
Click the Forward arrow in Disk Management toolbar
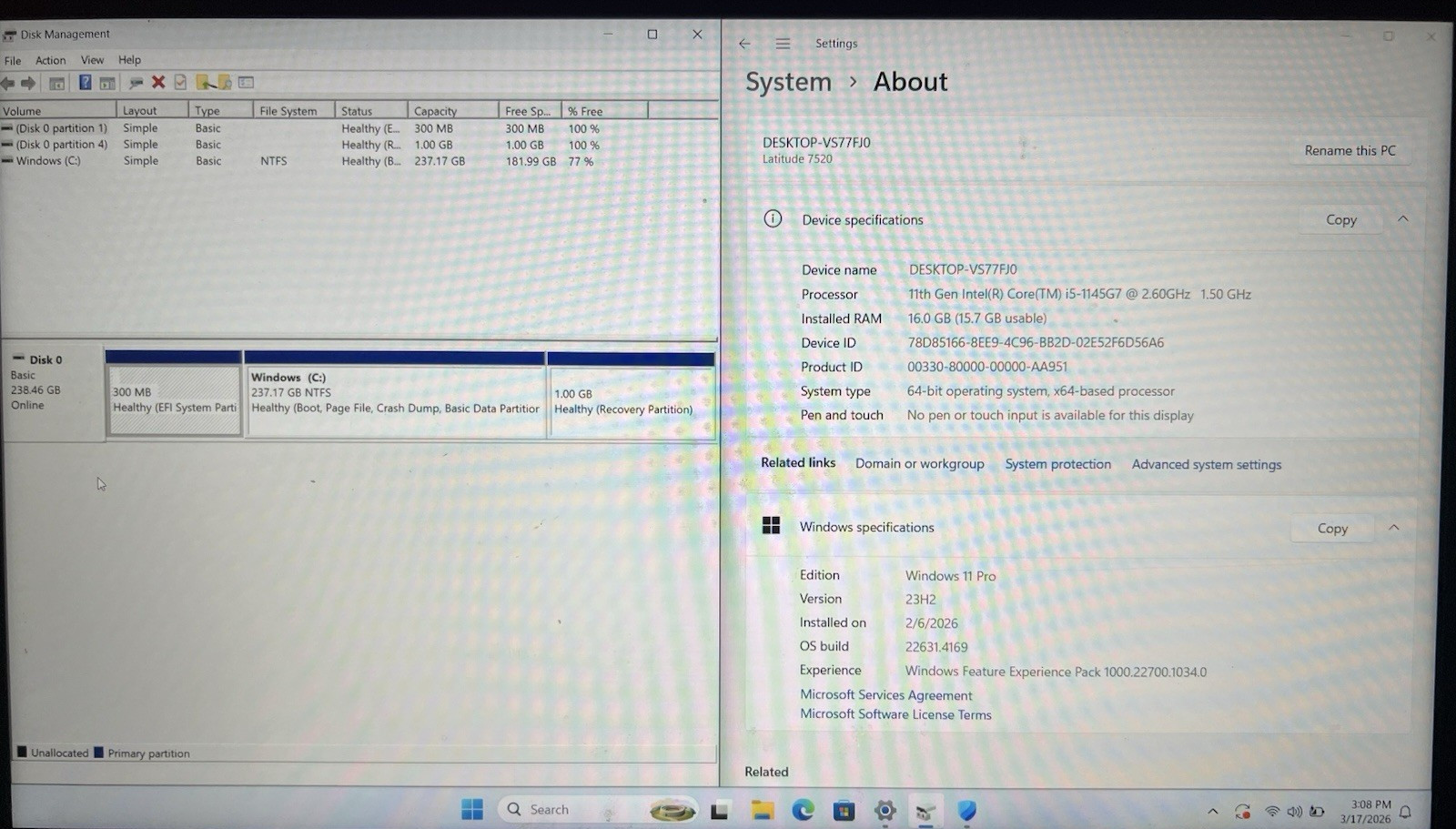pos(28,83)
